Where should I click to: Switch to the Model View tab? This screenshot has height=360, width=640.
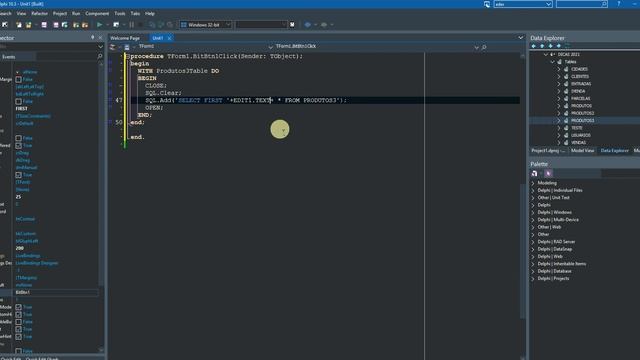582,151
